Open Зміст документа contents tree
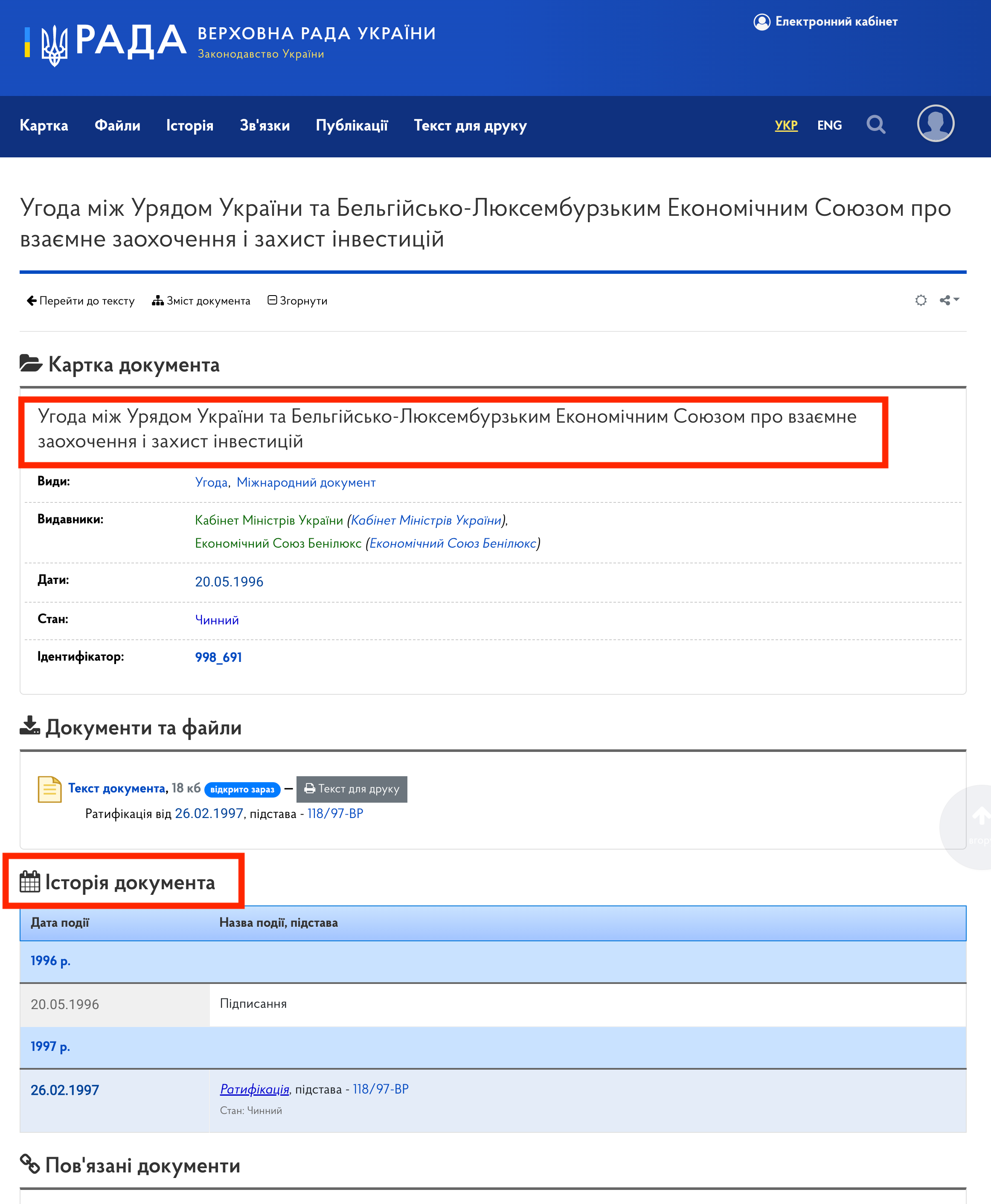The width and height of the screenshot is (991, 1204). tap(201, 301)
